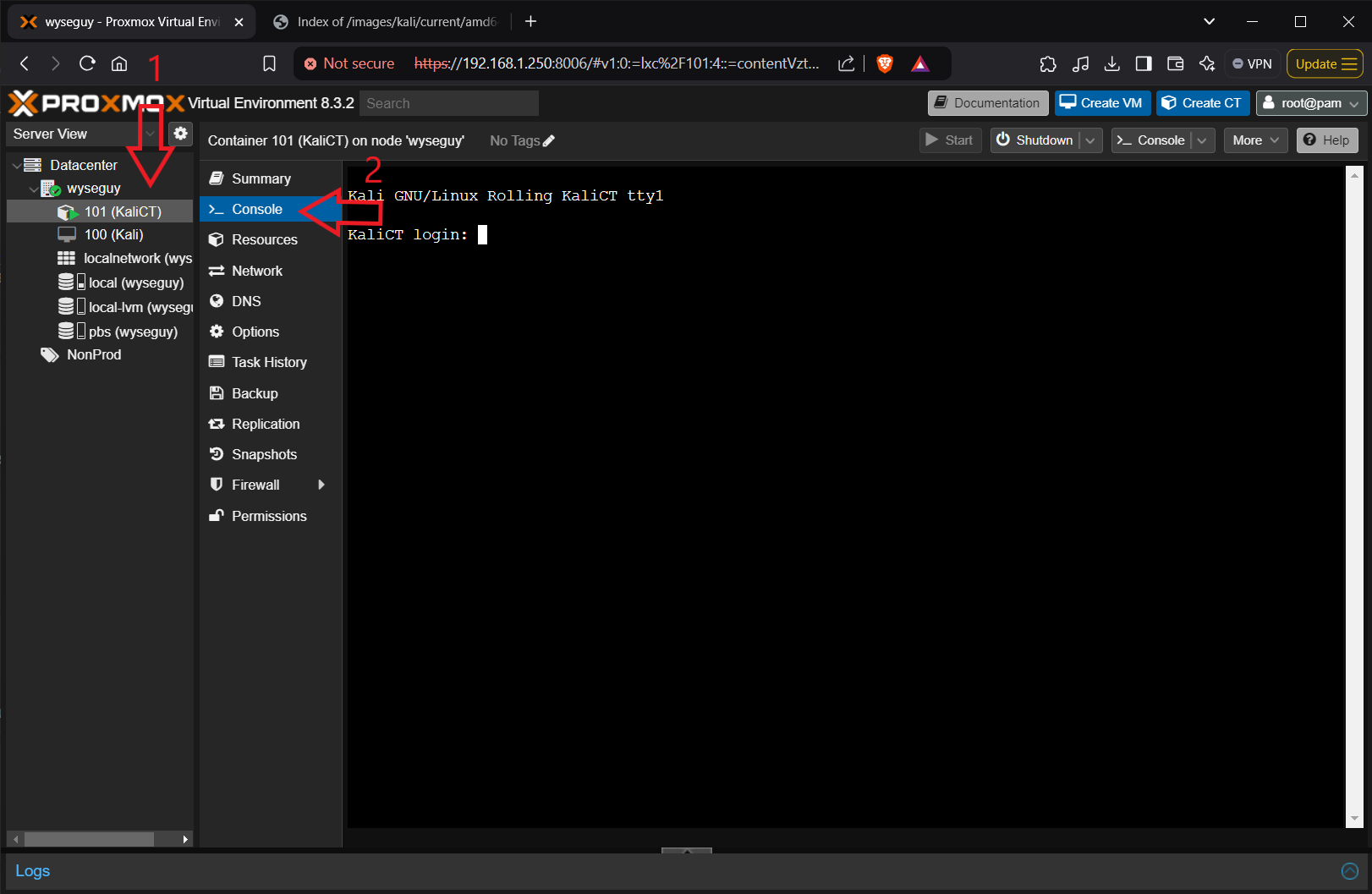Open the Snapshots section
Image resolution: width=1372 pixels, height=894 pixels.
(x=271, y=454)
